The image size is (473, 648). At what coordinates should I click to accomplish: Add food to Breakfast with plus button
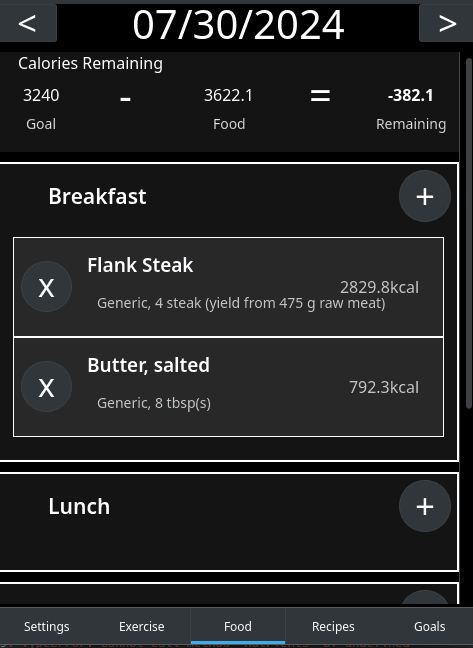point(425,196)
